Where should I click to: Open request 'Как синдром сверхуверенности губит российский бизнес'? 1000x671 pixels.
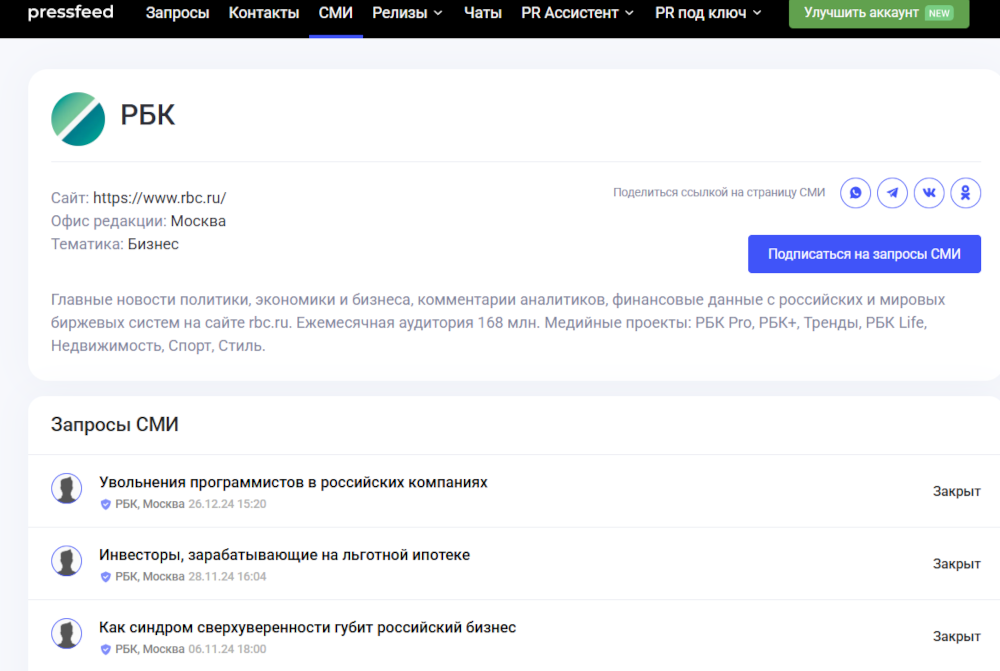(307, 628)
